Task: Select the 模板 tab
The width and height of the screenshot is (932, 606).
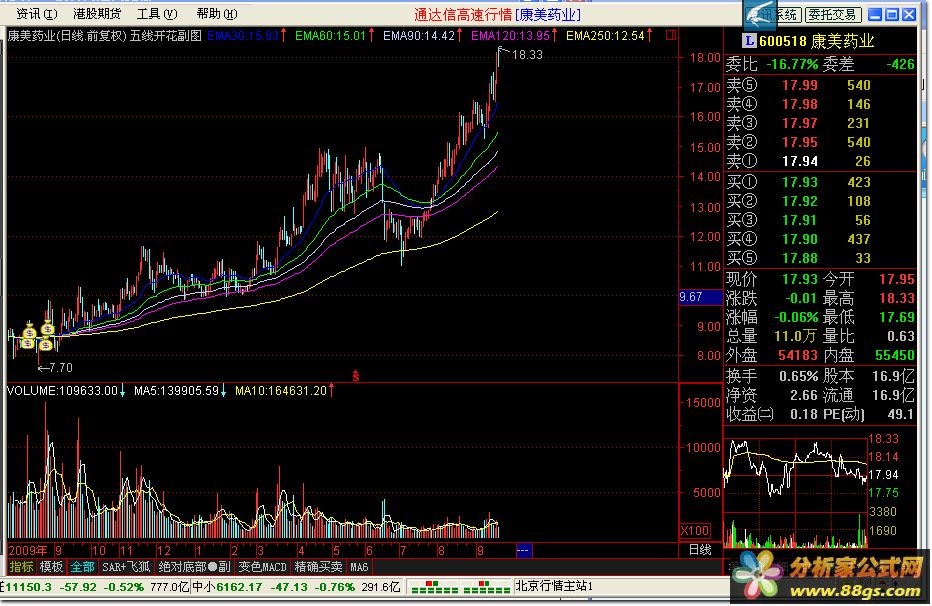Action: pos(51,567)
